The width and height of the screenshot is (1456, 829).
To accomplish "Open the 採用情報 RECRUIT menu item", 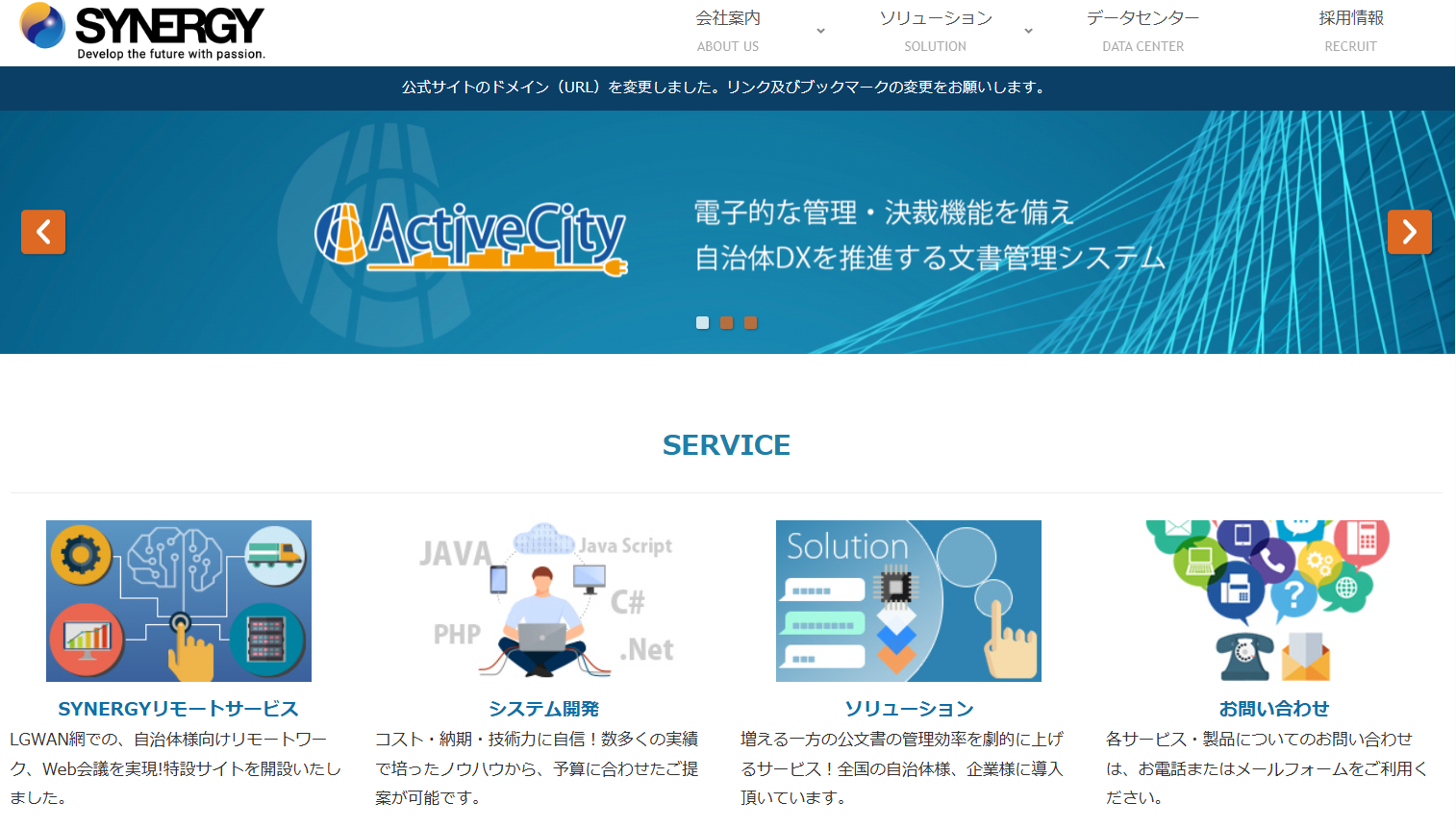I will (x=1351, y=31).
